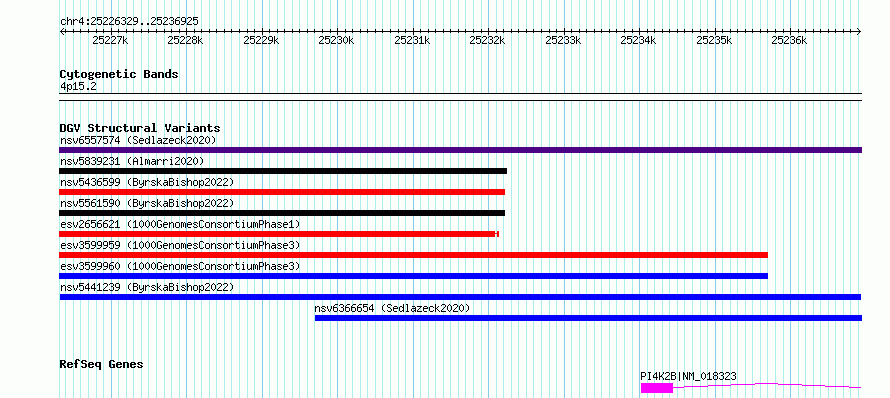The image size is (890, 398).
Task: Click the PI4K2B magenta exon block
Action: click(x=657, y=388)
